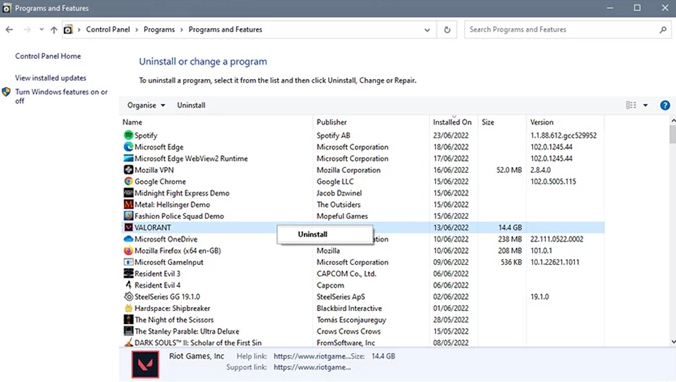The height and width of the screenshot is (382, 676).
Task: Open Turn Windows features on or off
Action: pos(61,96)
